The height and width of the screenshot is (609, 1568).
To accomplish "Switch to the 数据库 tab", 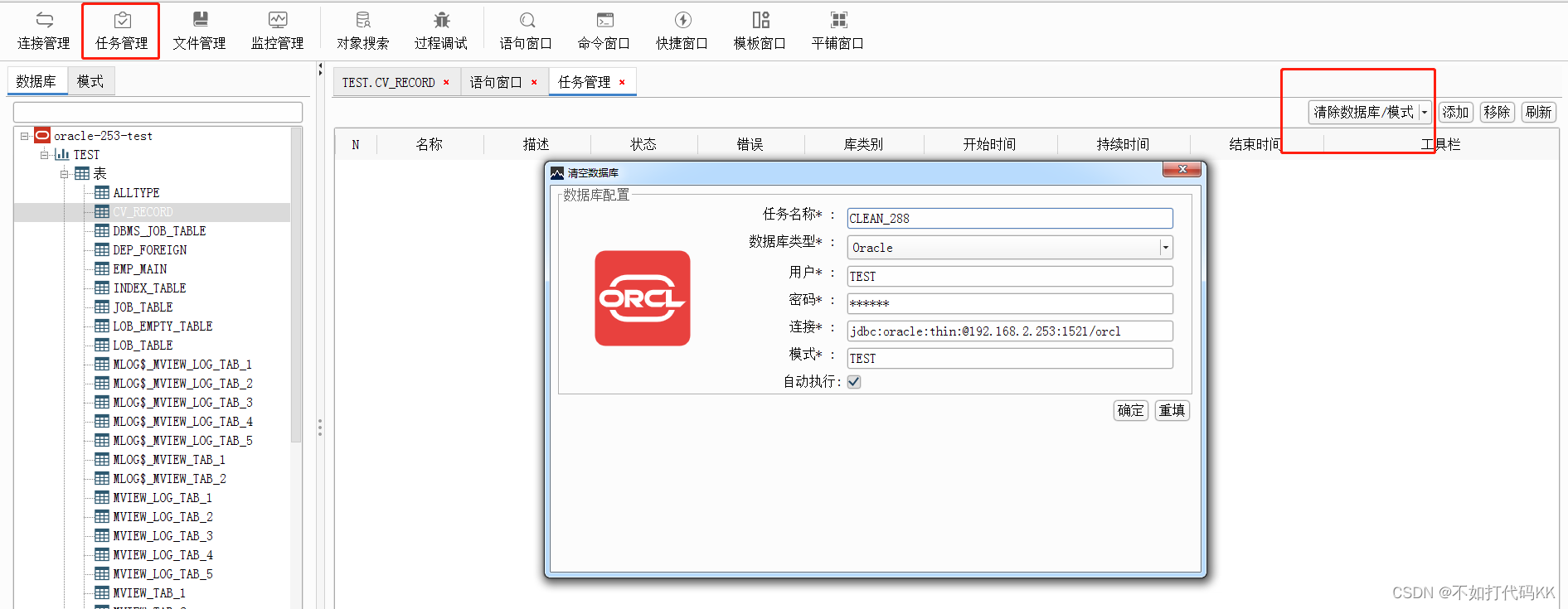I will (x=36, y=81).
